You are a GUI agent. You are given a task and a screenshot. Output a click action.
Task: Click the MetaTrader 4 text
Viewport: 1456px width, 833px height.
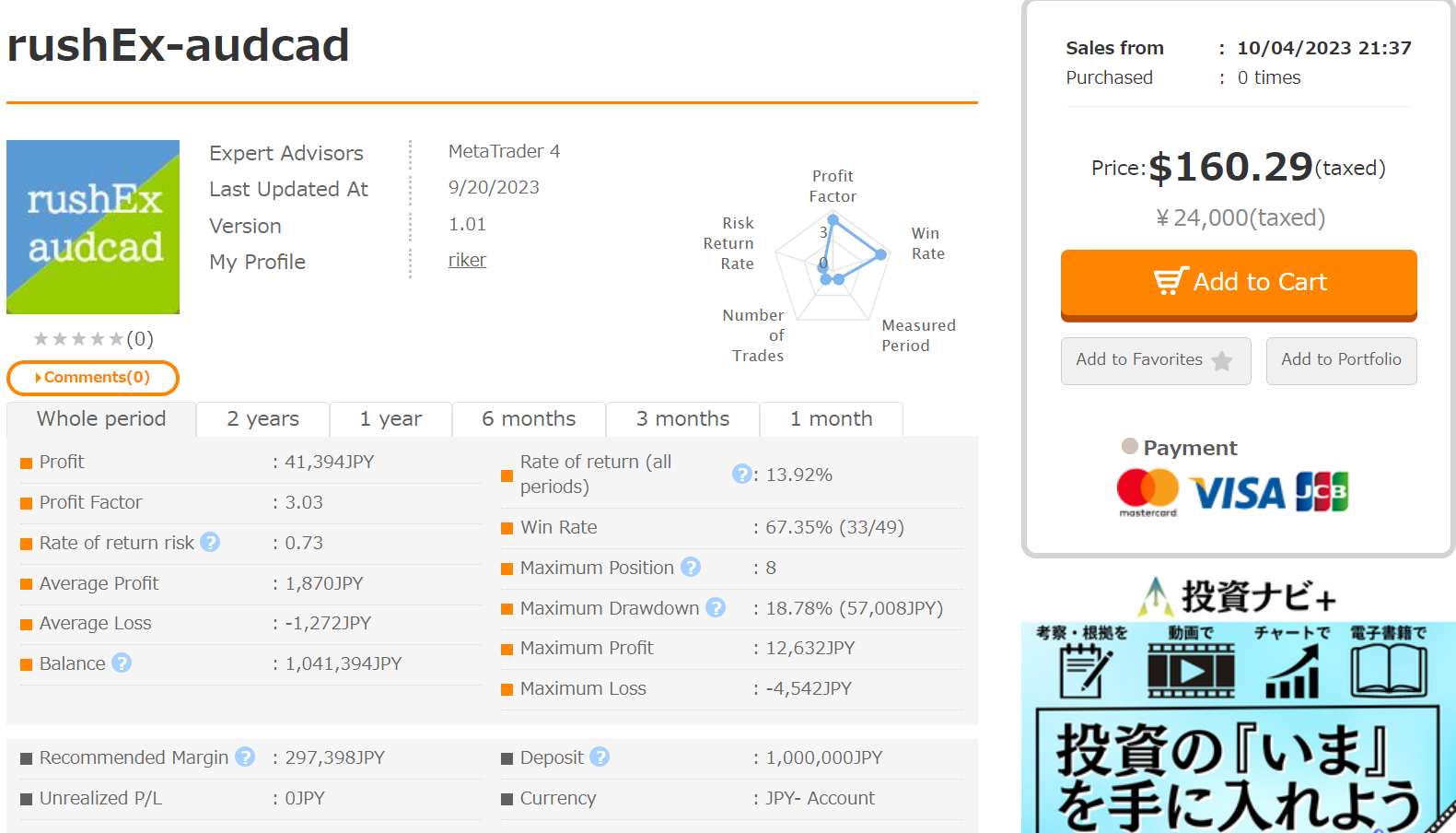[505, 151]
